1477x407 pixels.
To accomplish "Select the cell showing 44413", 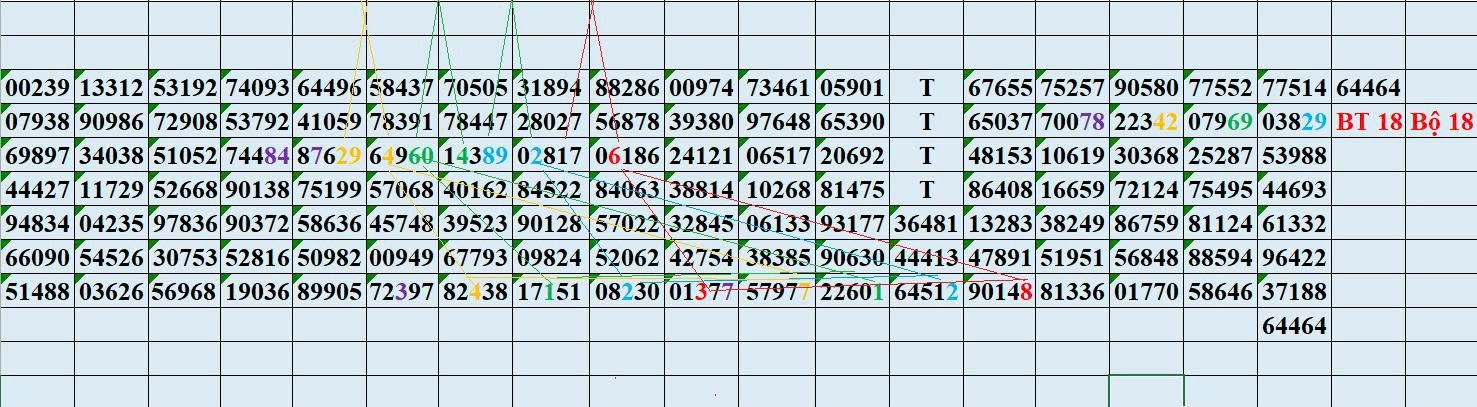I will pyautogui.click(x=926, y=258).
